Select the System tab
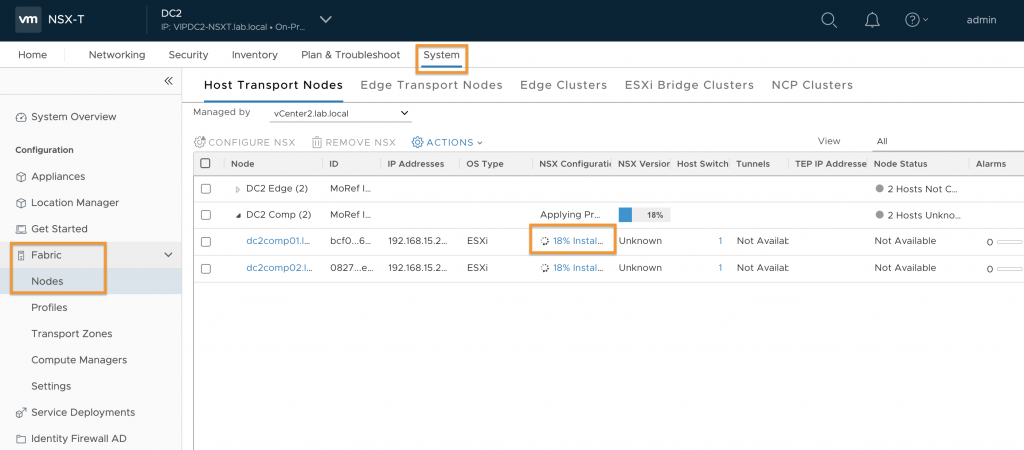Screen dimensions: 1024x450 (441, 55)
